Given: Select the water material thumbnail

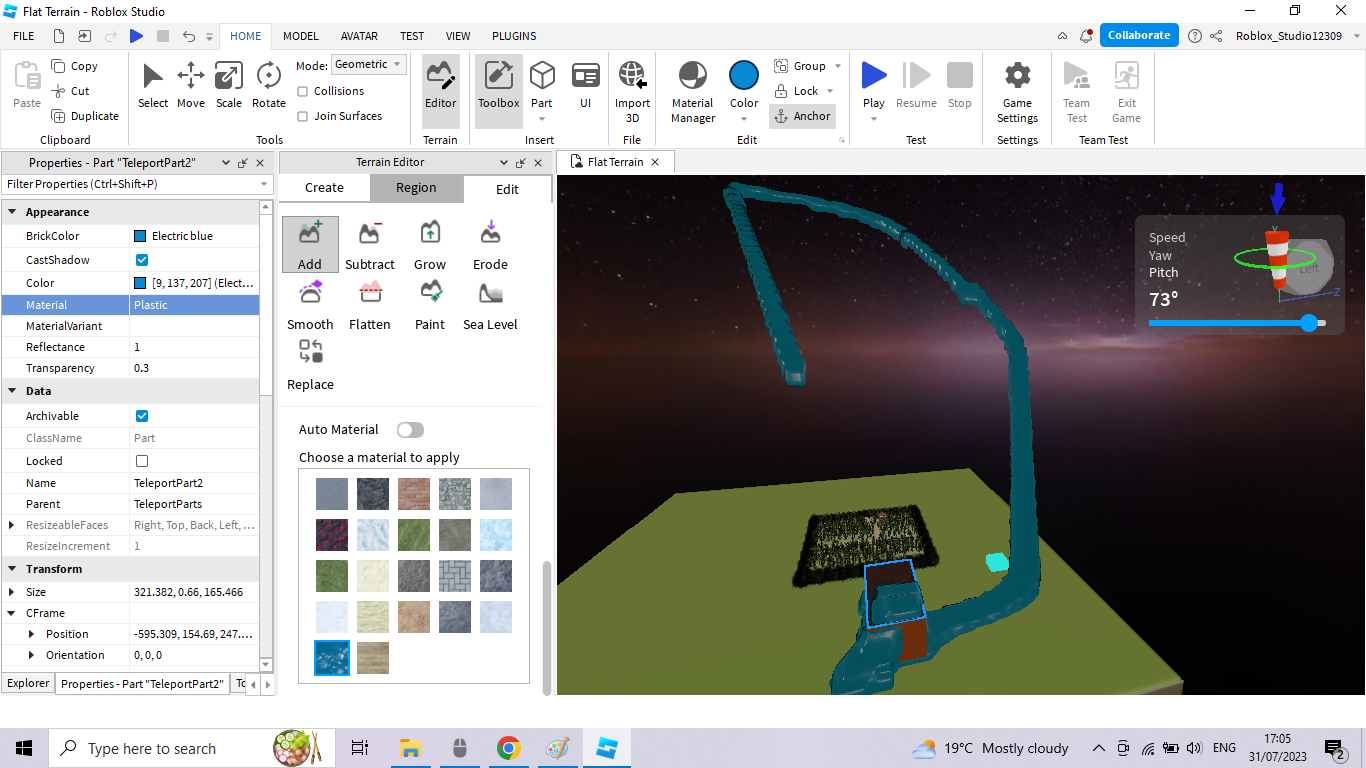Looking at the screenshot, I should 332,658.
